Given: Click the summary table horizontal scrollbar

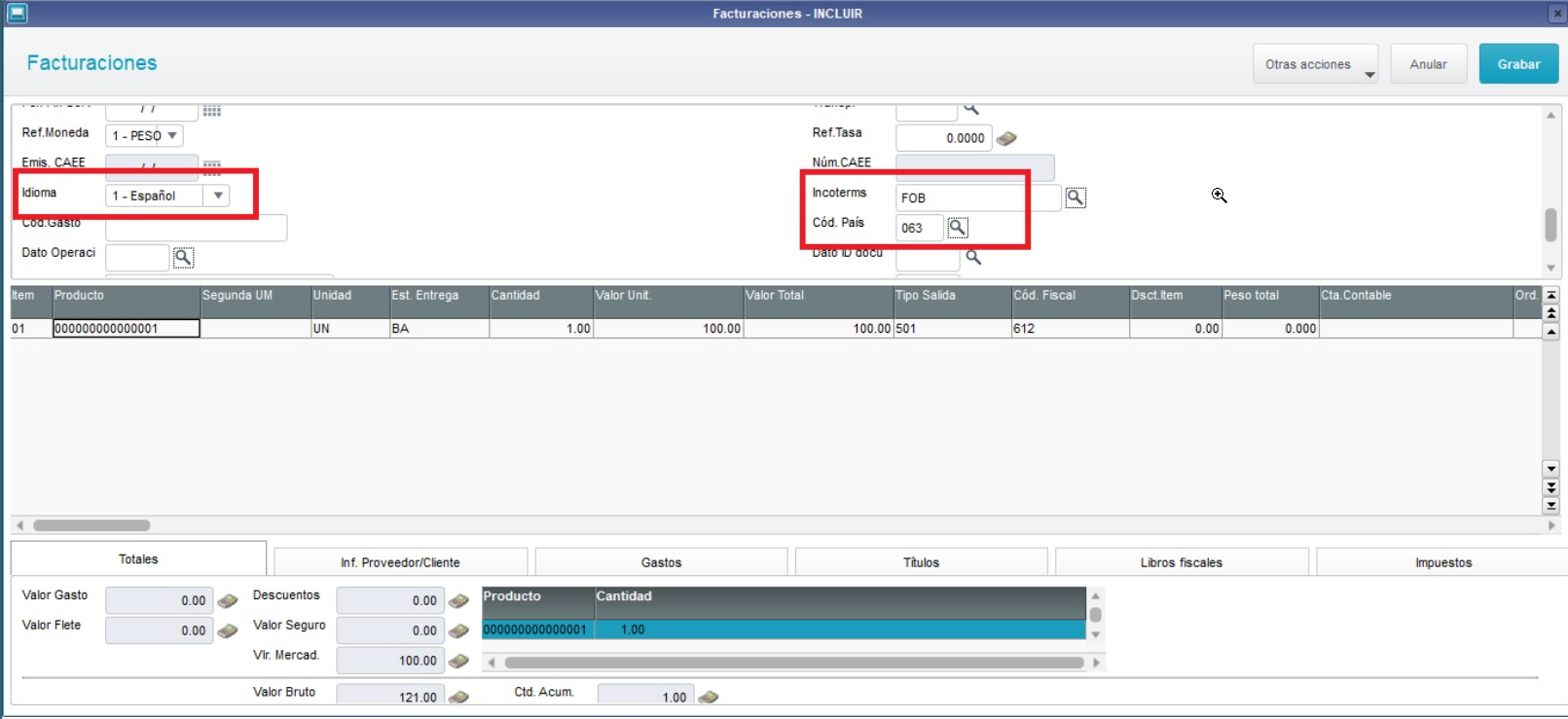Looking at the screenshot, I should pos(793,663).
